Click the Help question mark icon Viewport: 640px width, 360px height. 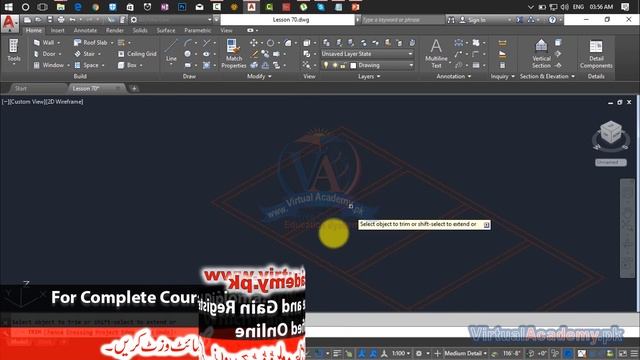click(552, 20)
